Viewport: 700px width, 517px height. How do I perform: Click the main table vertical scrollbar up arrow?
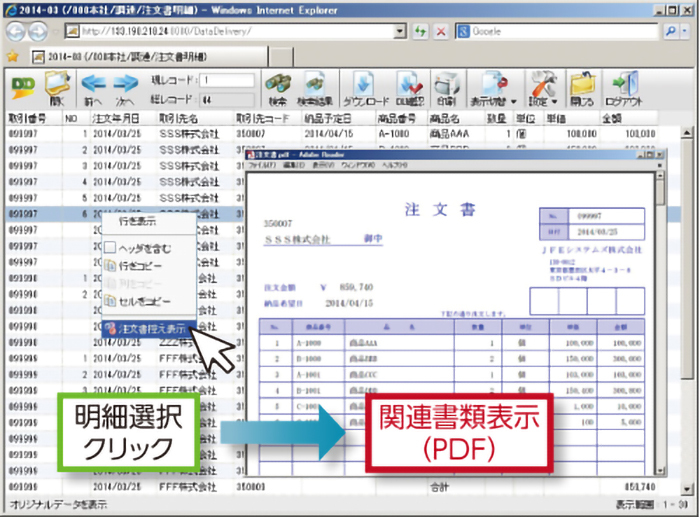(688, 133)
